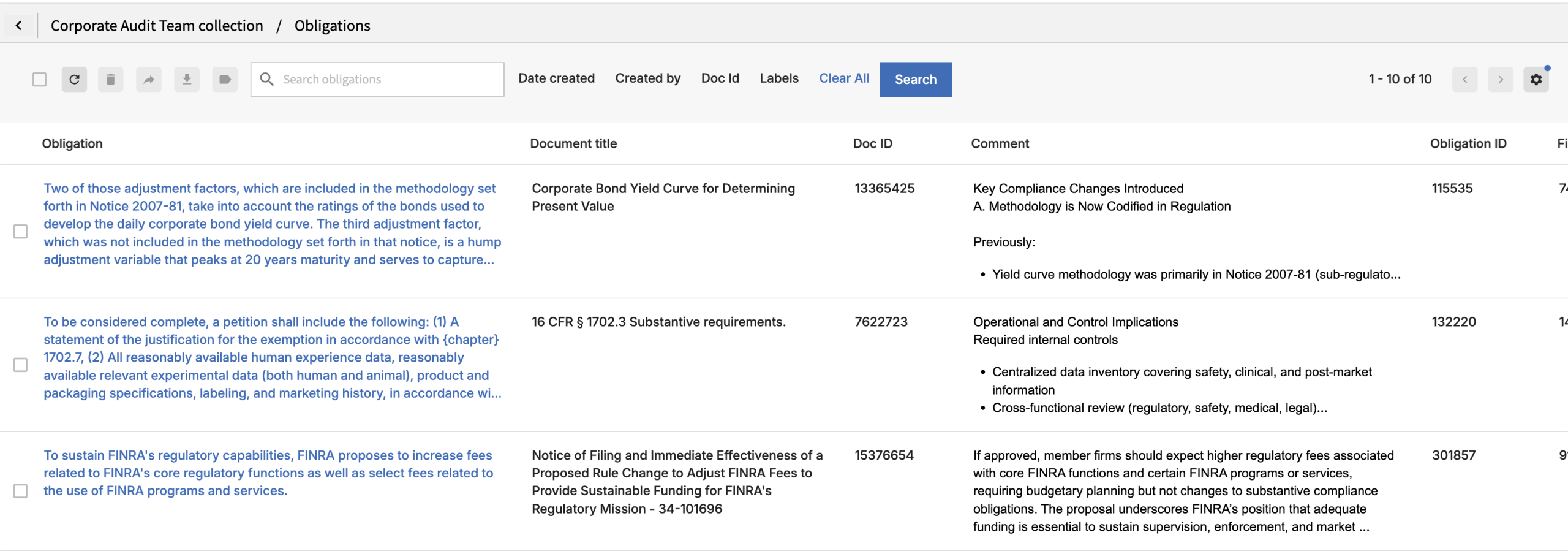The image size is (1568, 551).
Task: Click the Clear All link
Action: (x=843, y=78)
